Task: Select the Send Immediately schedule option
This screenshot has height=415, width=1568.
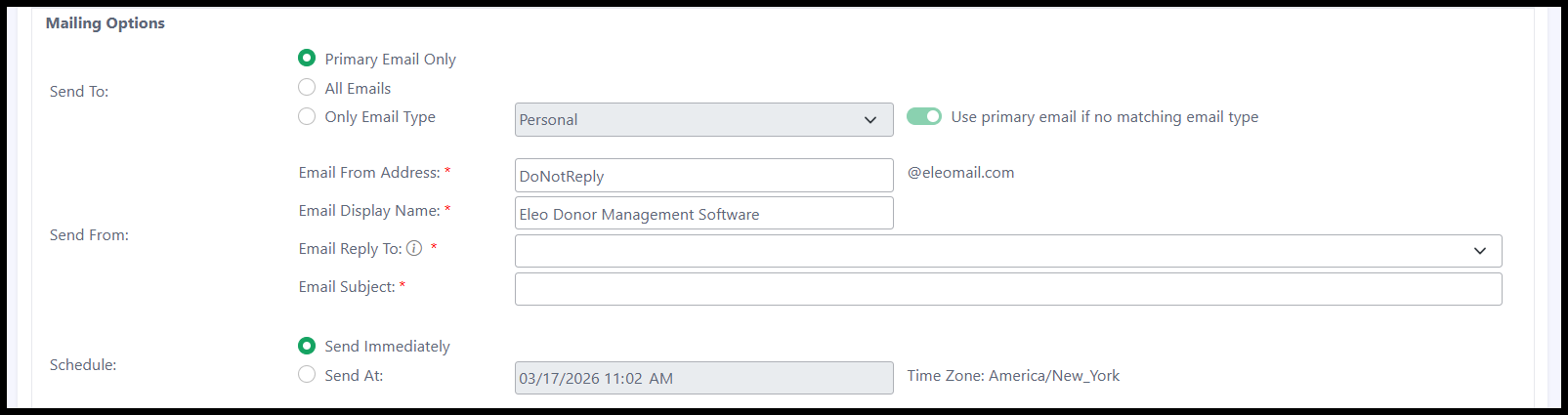Action: (307, 346)
